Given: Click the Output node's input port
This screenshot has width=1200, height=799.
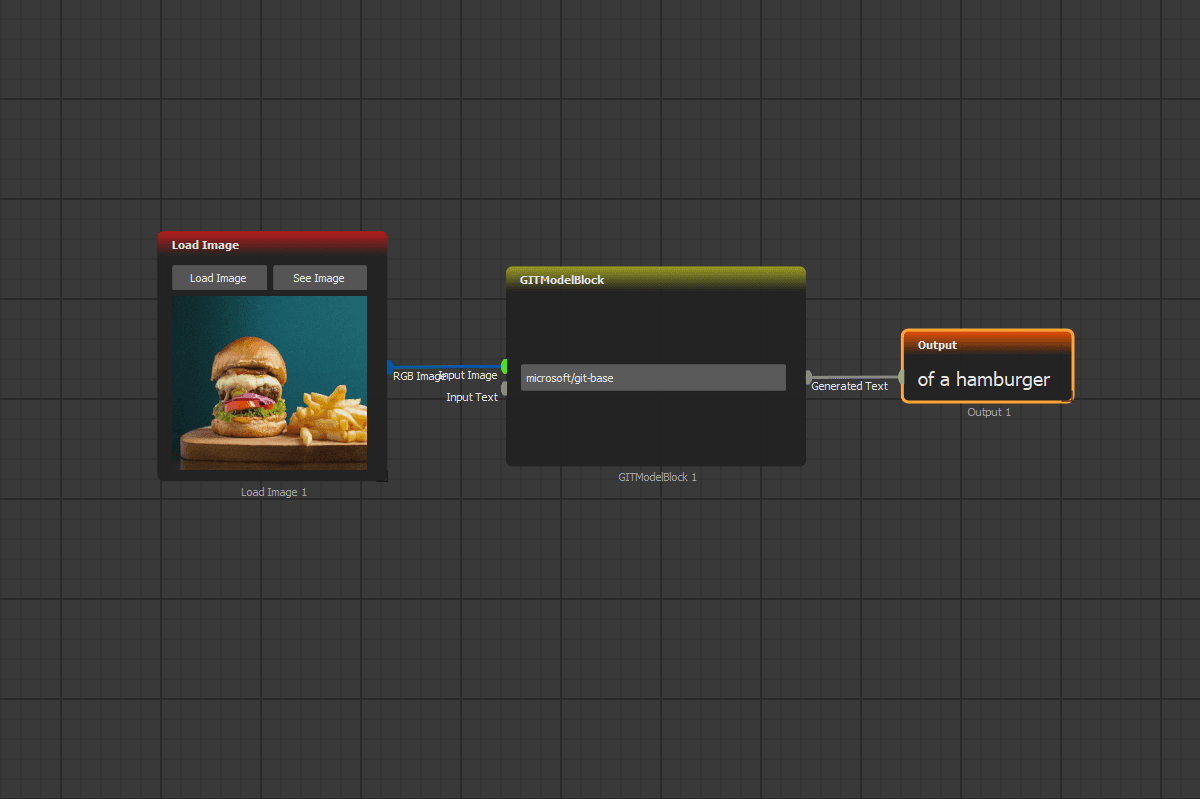Looking at the screenshot, I should (901, 377).
